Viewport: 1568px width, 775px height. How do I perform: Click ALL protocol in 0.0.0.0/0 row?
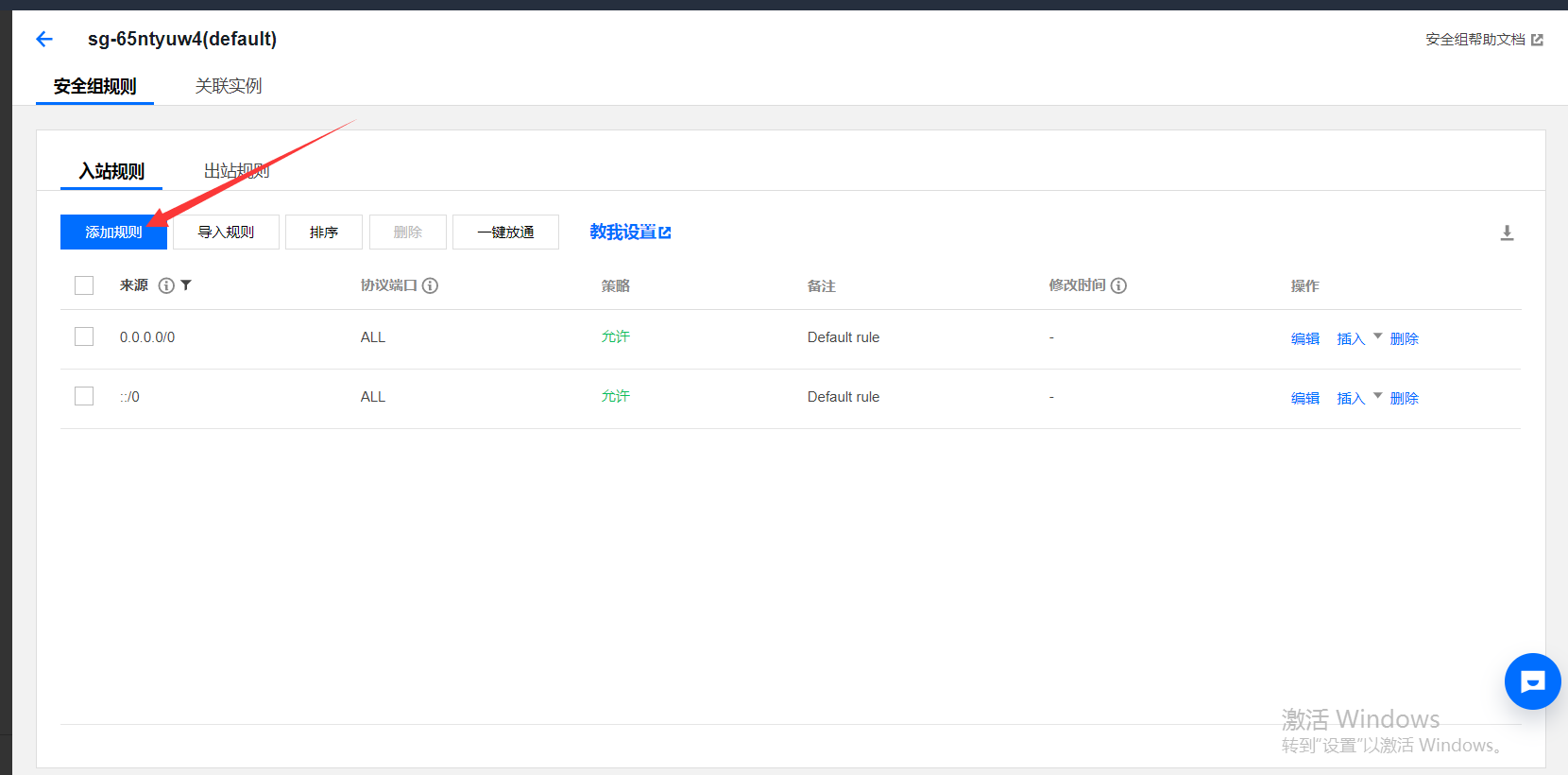[x=373, y=337]
